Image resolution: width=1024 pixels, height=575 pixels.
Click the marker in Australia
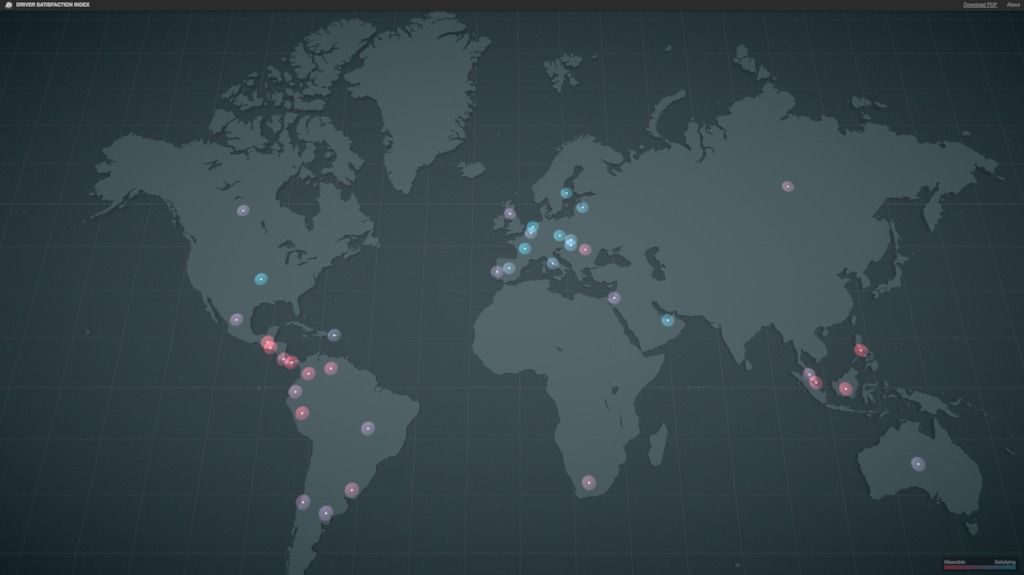point(917,463)
